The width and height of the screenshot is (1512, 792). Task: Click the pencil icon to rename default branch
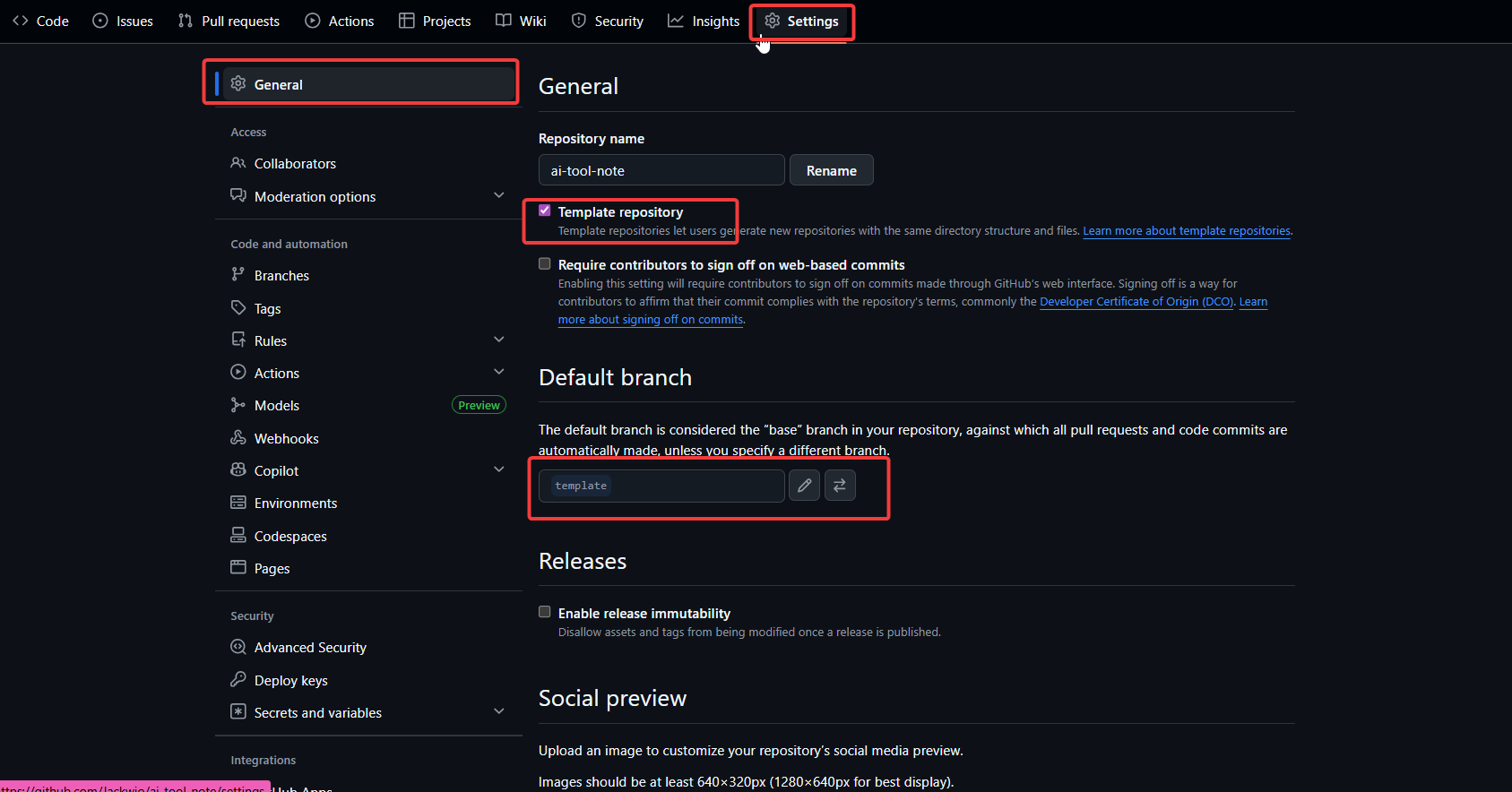pyautogui.click(x=804, y=486)
